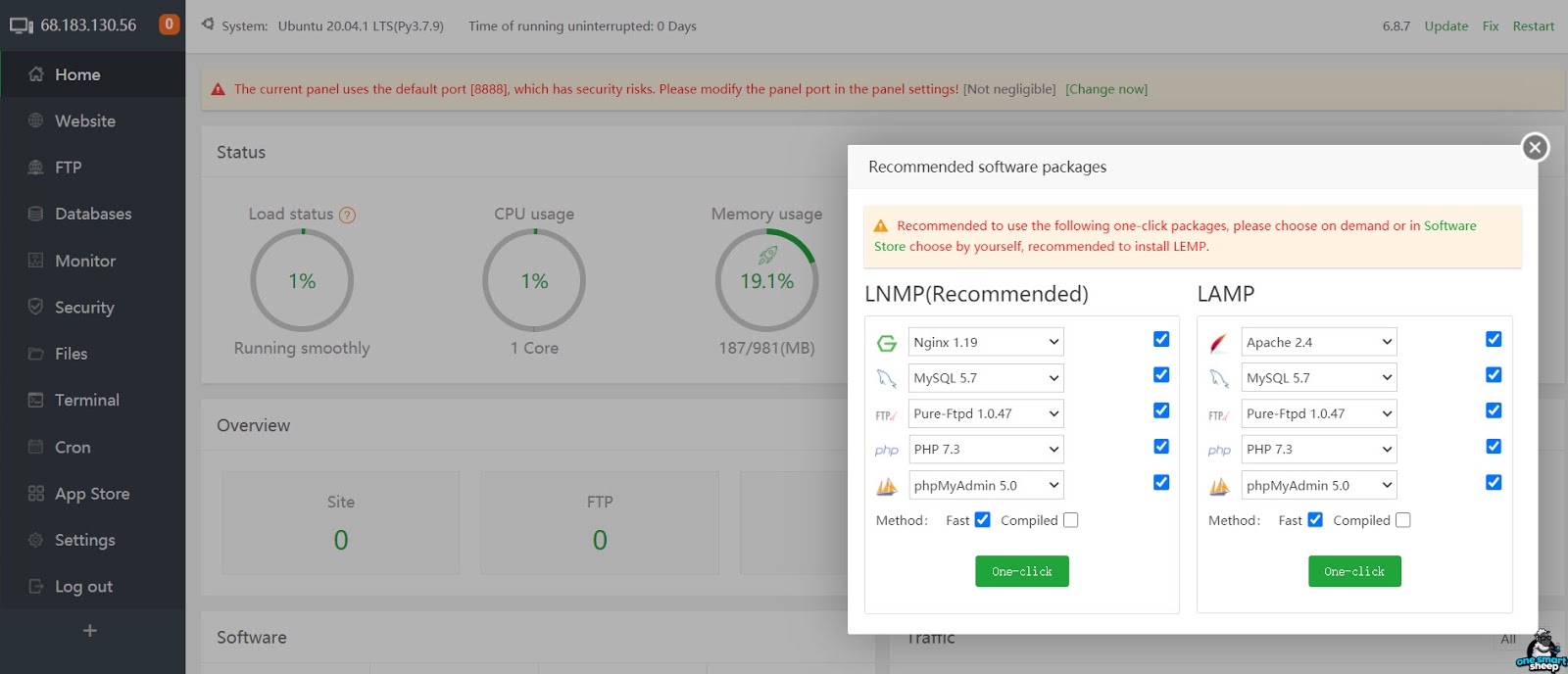Click One-click button under LNMP
The width and height of the screenshot is (1568, 674).
(x=1022, y=571)
